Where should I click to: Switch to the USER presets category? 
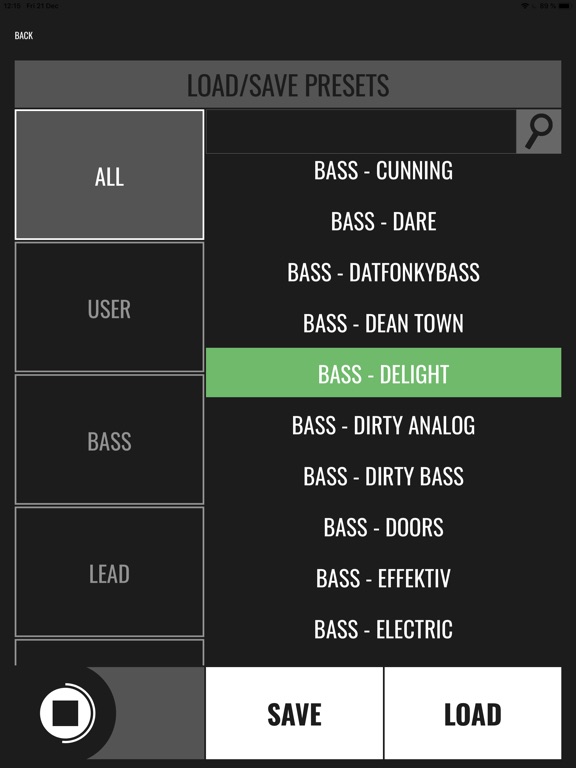click(109, 307)
